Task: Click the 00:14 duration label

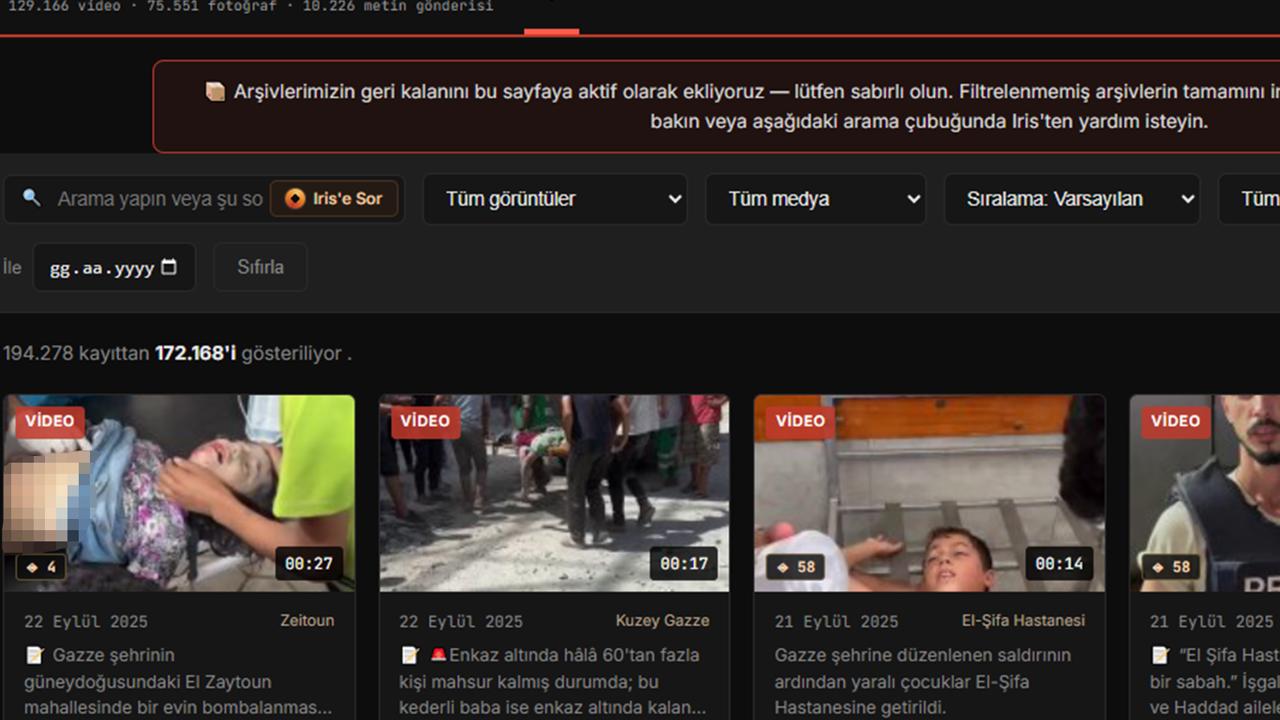Action: pyautogui.click(x=1059, y=563)
